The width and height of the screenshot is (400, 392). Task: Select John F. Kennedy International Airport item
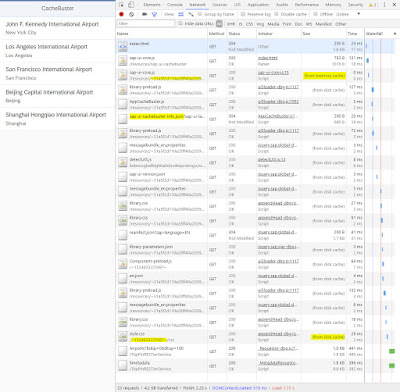coord(57,28)
